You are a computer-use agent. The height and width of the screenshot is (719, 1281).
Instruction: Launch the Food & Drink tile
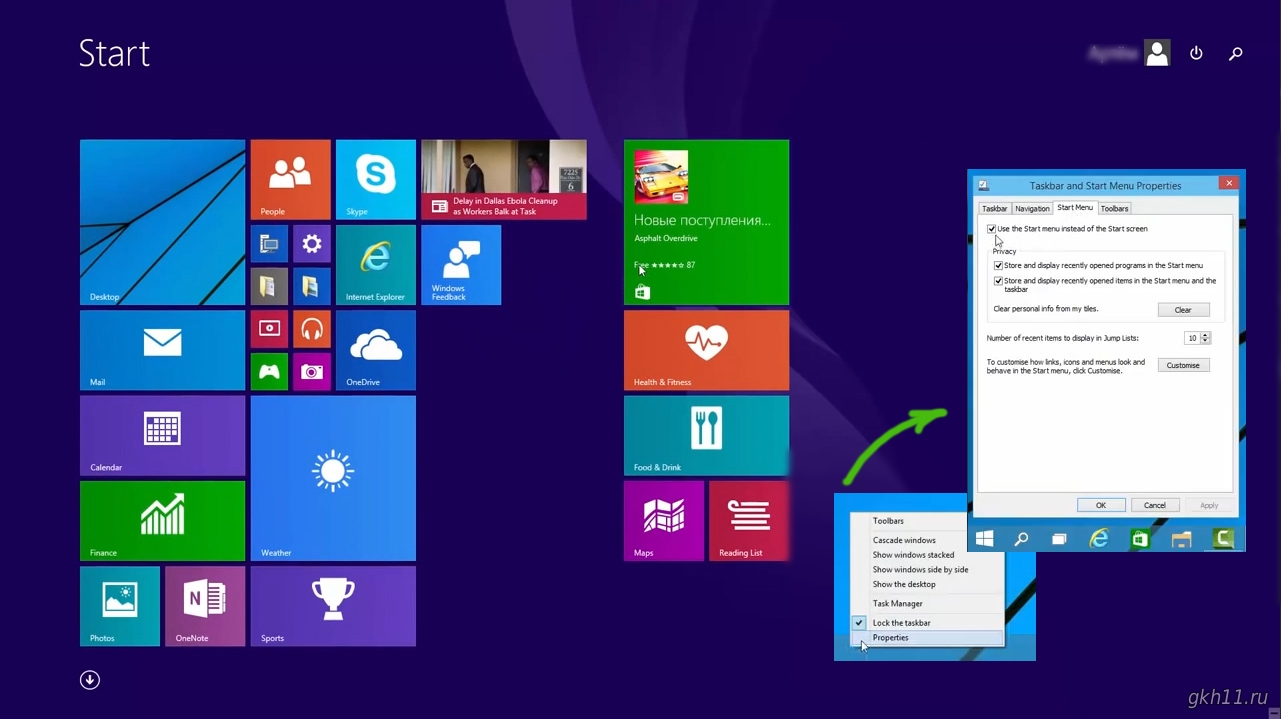[x=706, y=435]
